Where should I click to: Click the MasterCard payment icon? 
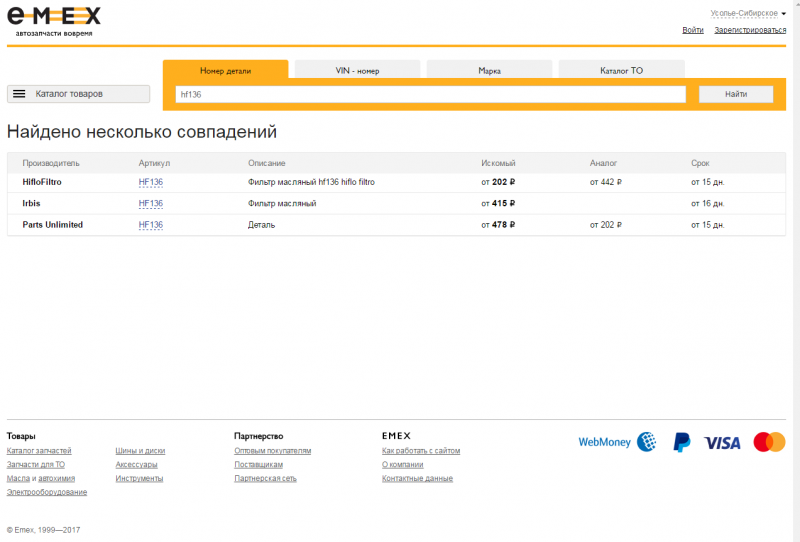[x=769, y=442]
